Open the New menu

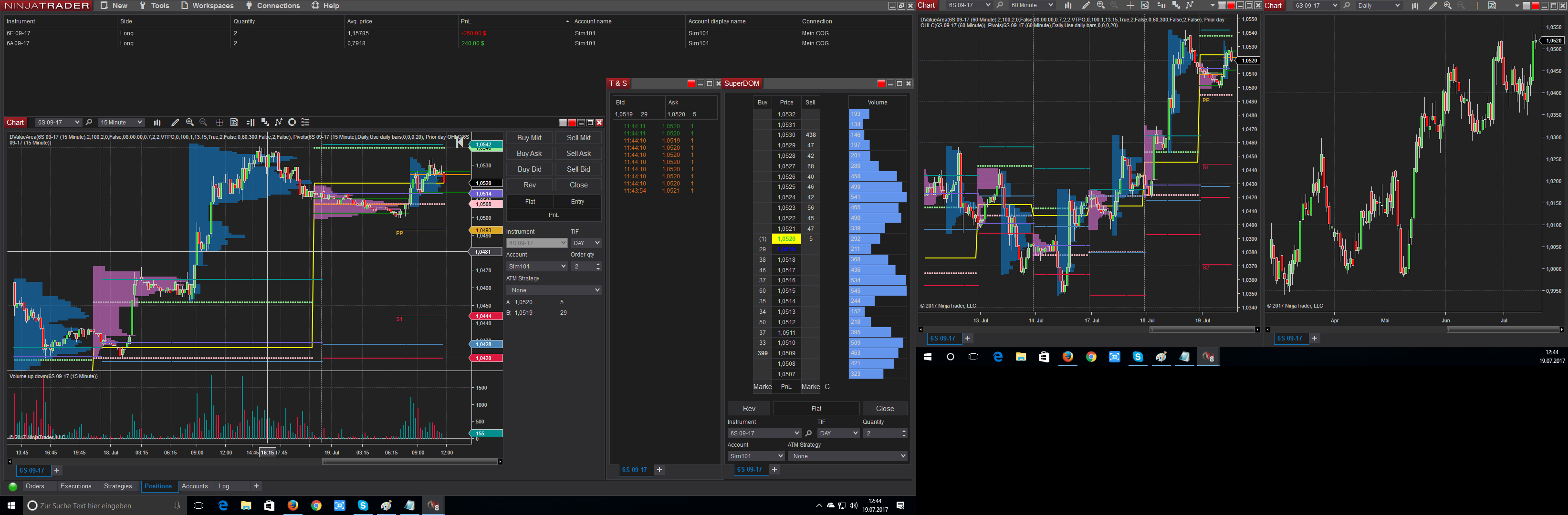pyautogui.click(x=114, y=5)
